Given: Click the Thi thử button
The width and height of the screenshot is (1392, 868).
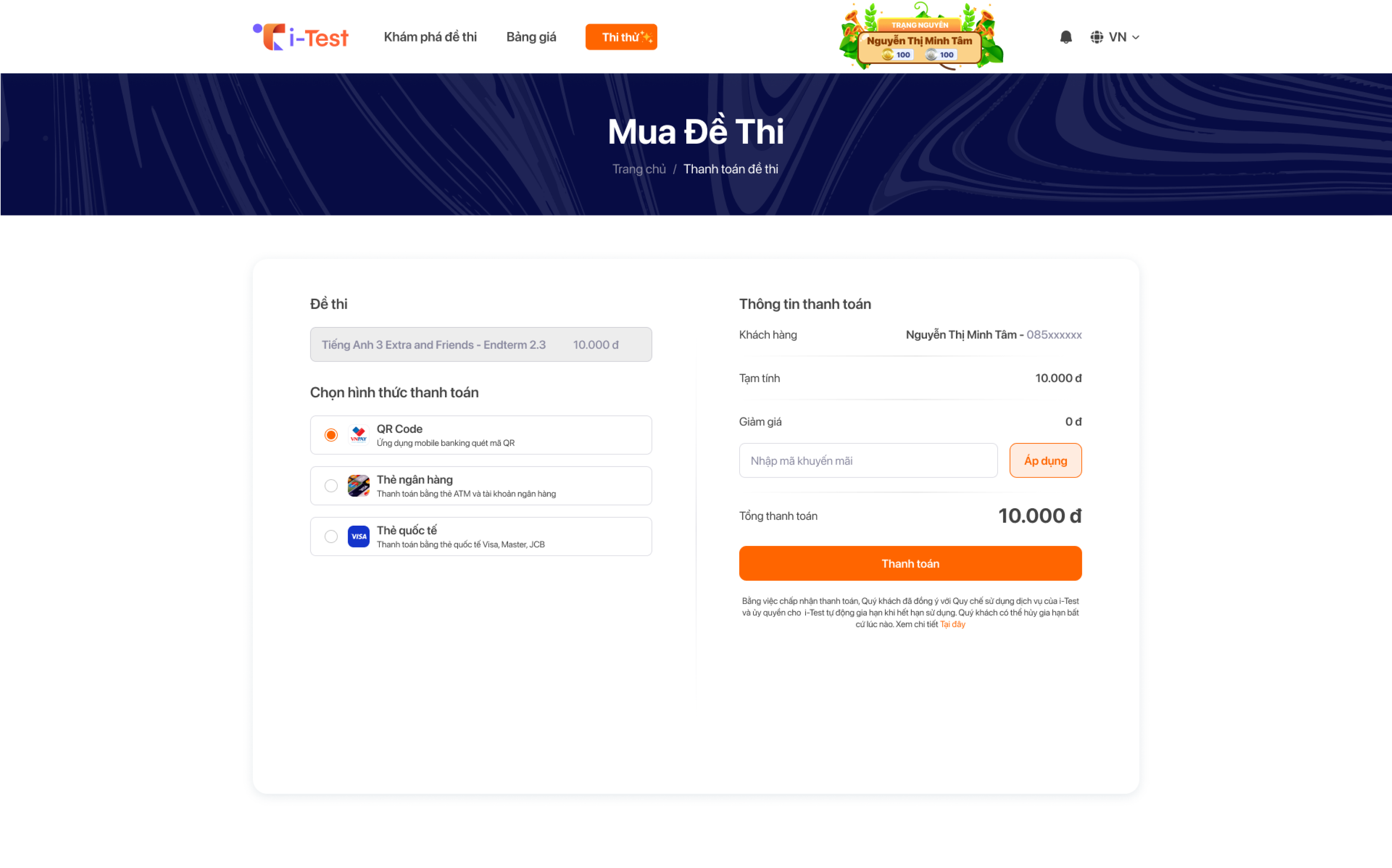Looking at the screenshot, I should (x=621, y=37).
